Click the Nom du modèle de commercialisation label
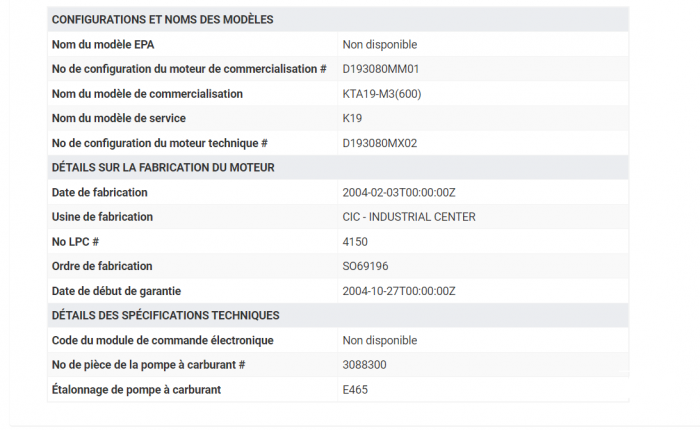Viewport: 700px width, 430px height. (x=147, y=94)
